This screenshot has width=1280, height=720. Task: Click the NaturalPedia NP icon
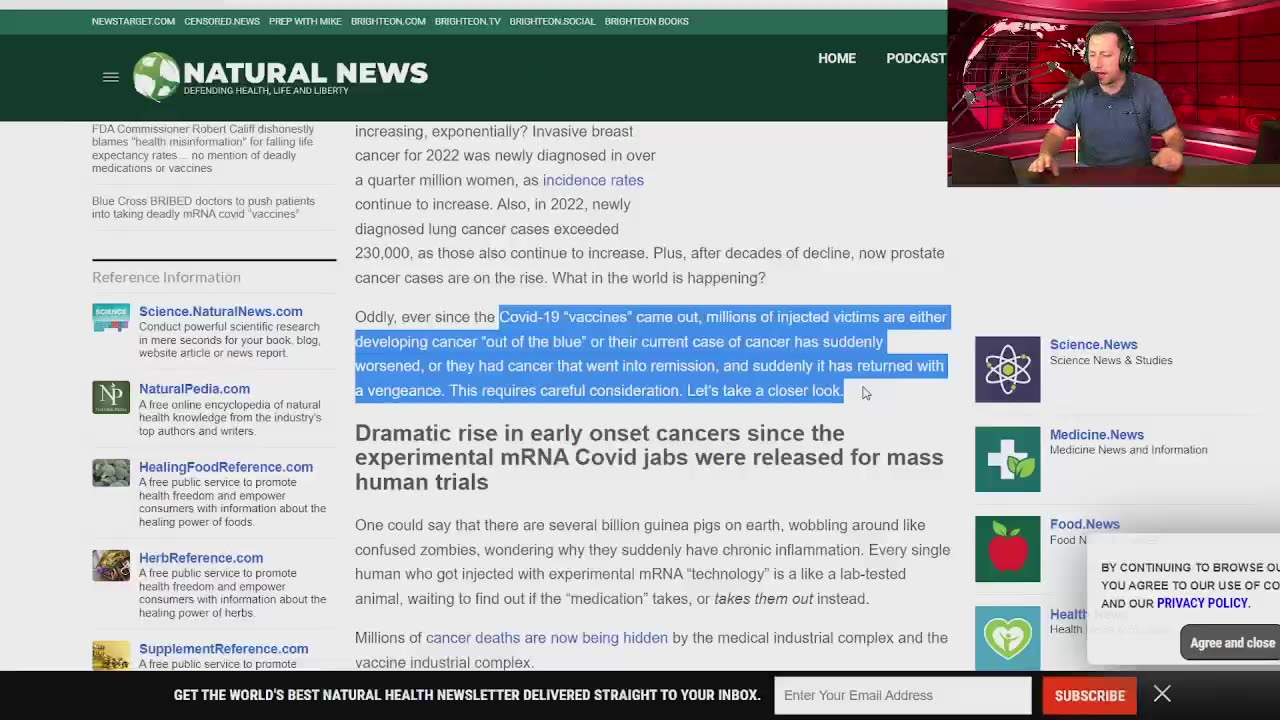coord(111,397)
